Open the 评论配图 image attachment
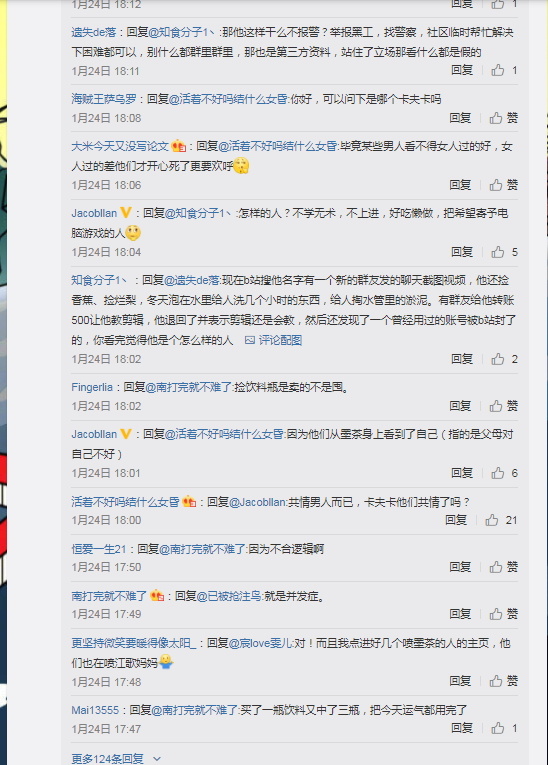The width and height of the screenshot is (548, 765). (x=273, y=340)
